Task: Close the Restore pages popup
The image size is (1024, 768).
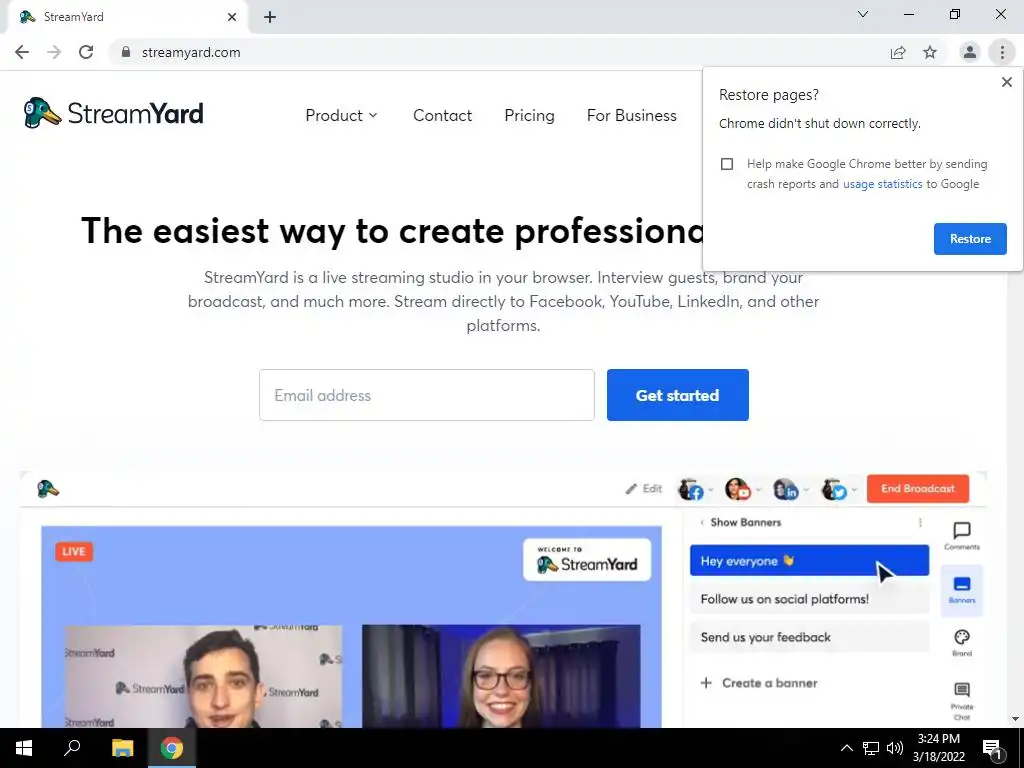Action: (1006, 82)
